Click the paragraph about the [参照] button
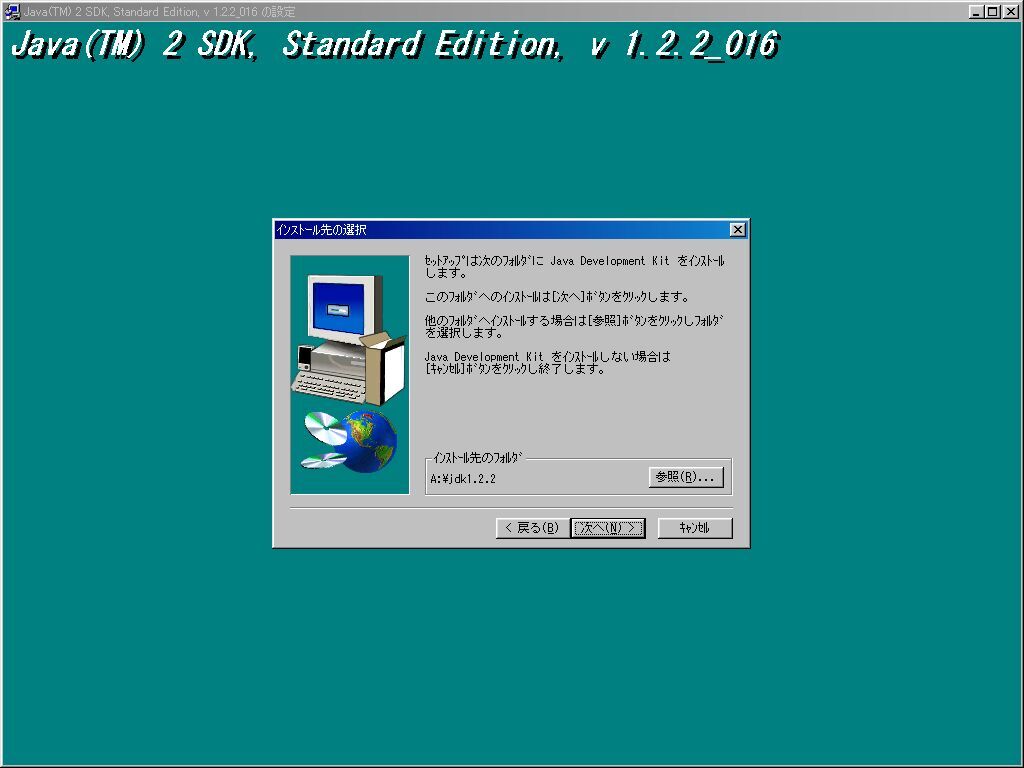This screenshot has height=768, width=1024. point(574,327)
